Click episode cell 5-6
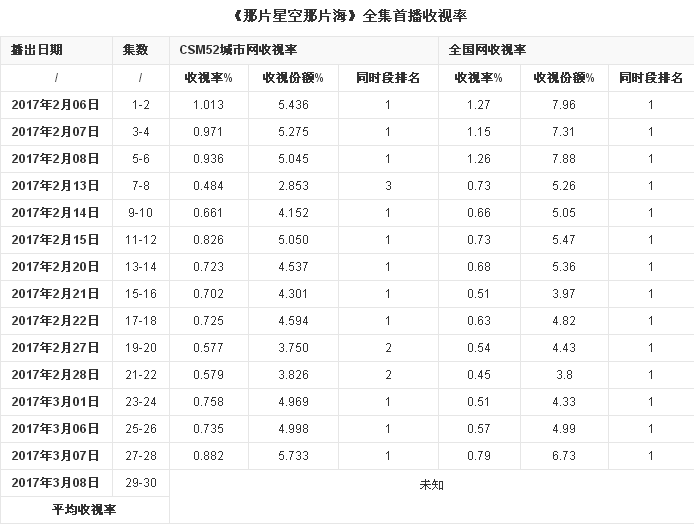 click(x=141, y=159)
